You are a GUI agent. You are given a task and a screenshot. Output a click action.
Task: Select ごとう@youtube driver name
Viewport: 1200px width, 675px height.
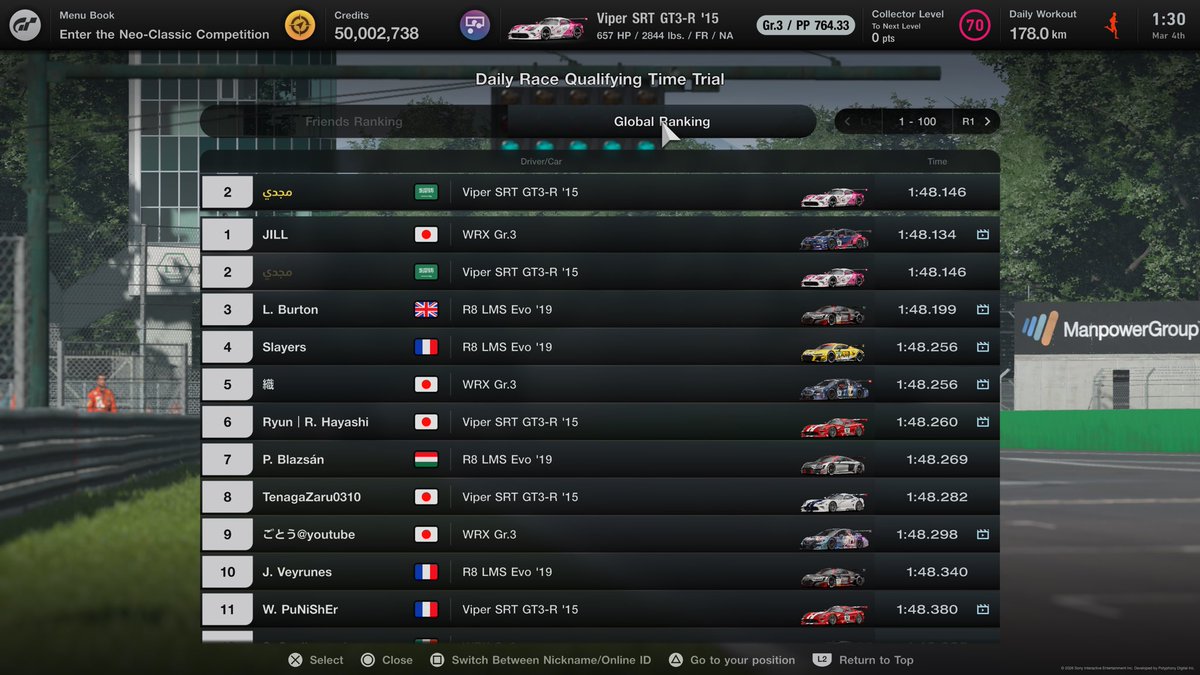tap(308, 535)
